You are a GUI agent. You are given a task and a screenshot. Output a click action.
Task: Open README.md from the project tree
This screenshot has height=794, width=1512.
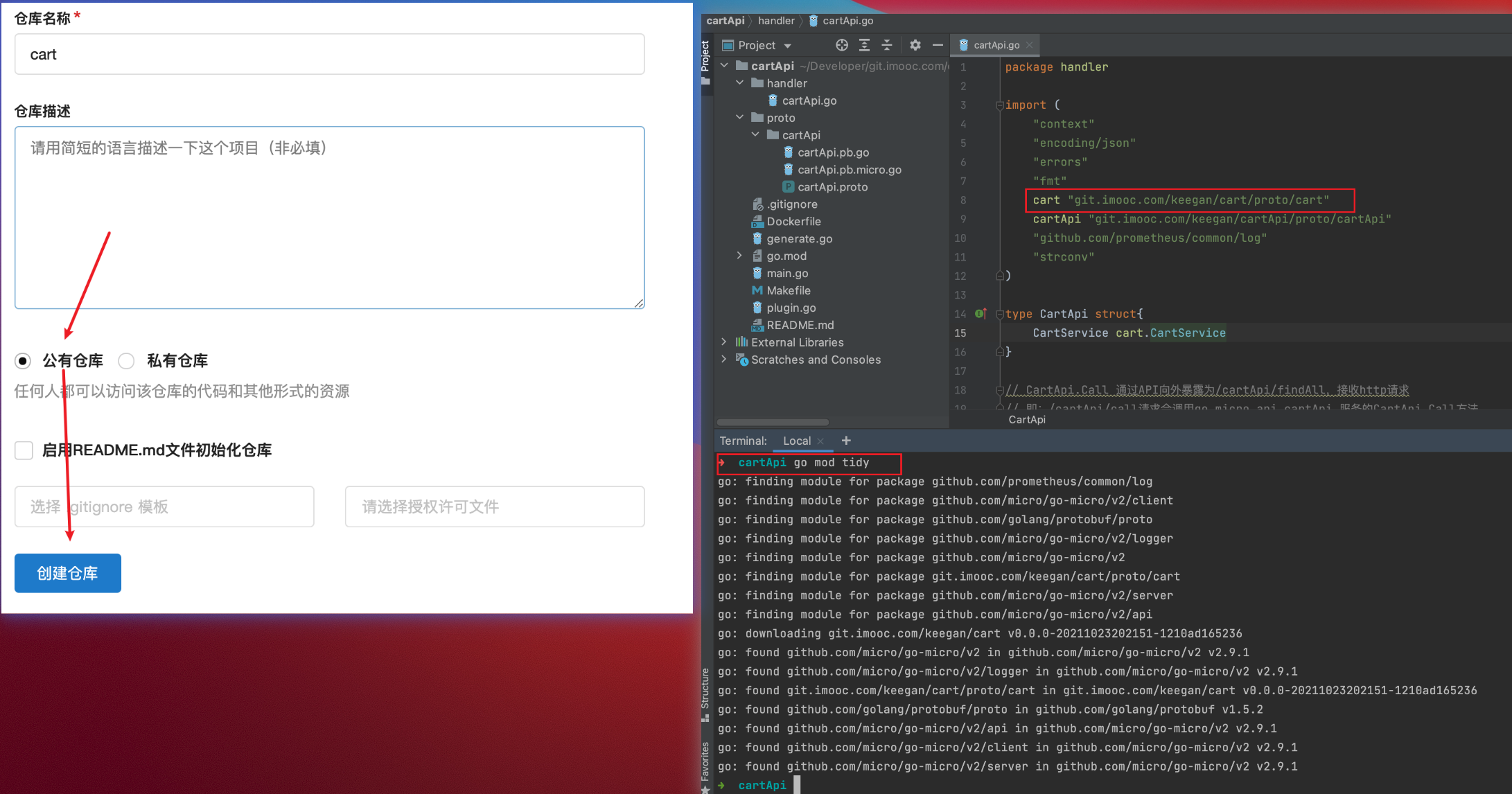800,325
